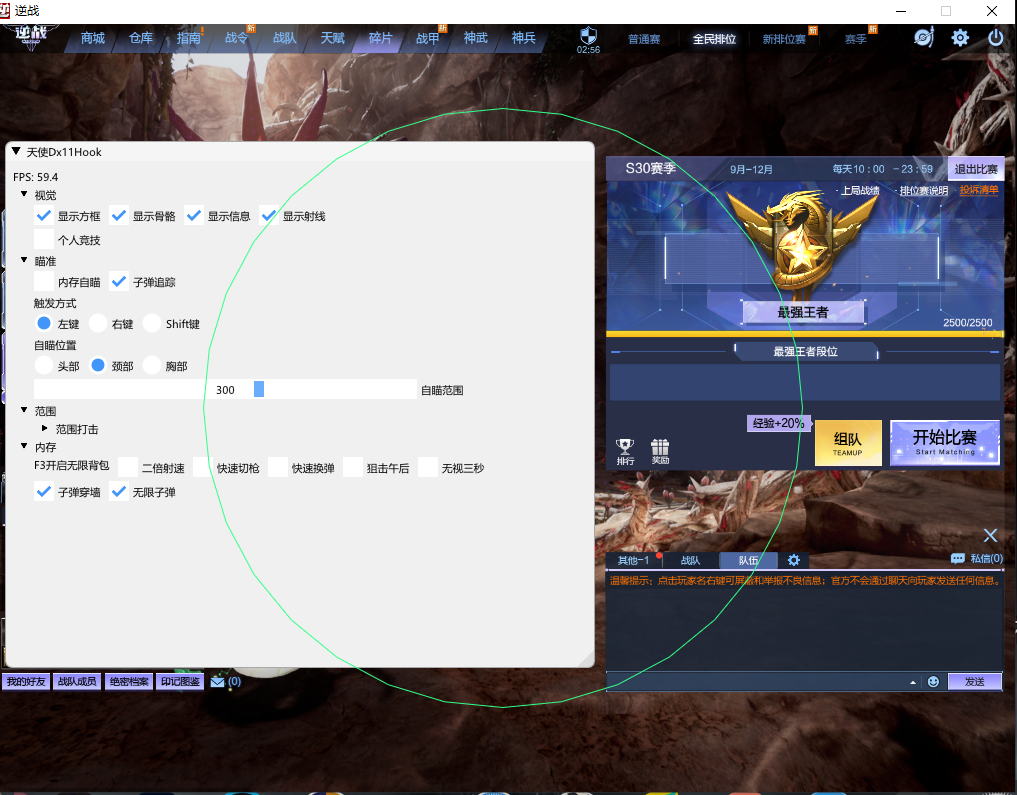Collapse the 视觉 section
Image resolution: width=1017 pixels, height=795 pixels.
pyautogui.click(x=25, y=194)
